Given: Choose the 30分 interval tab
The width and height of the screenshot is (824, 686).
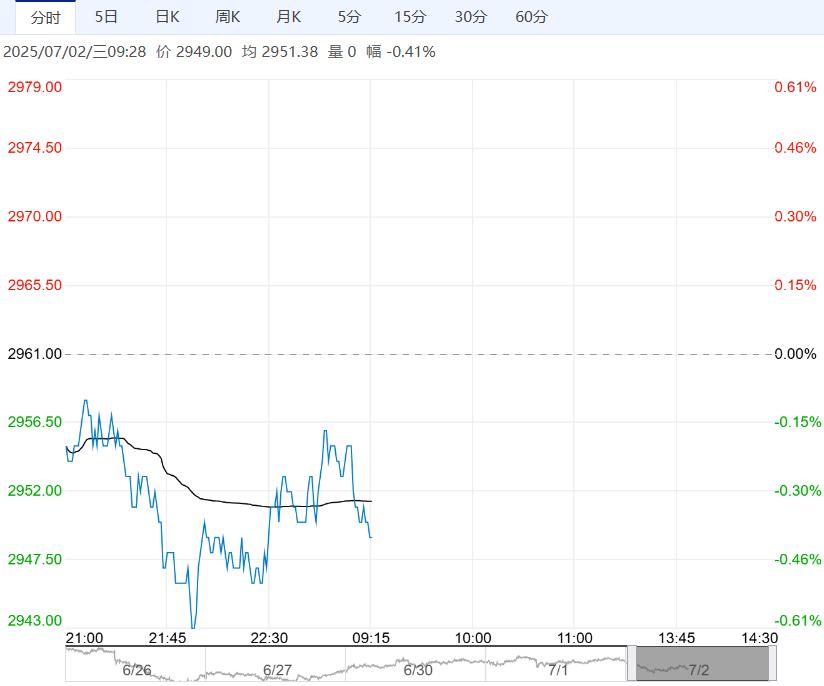Looking at the screenshot, I should tap(470, 17).
